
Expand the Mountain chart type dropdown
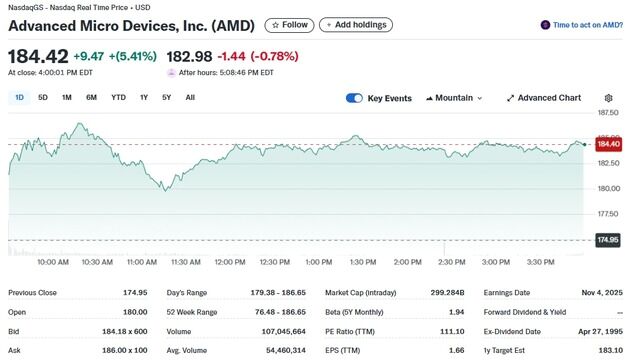[x=454, y=98]
